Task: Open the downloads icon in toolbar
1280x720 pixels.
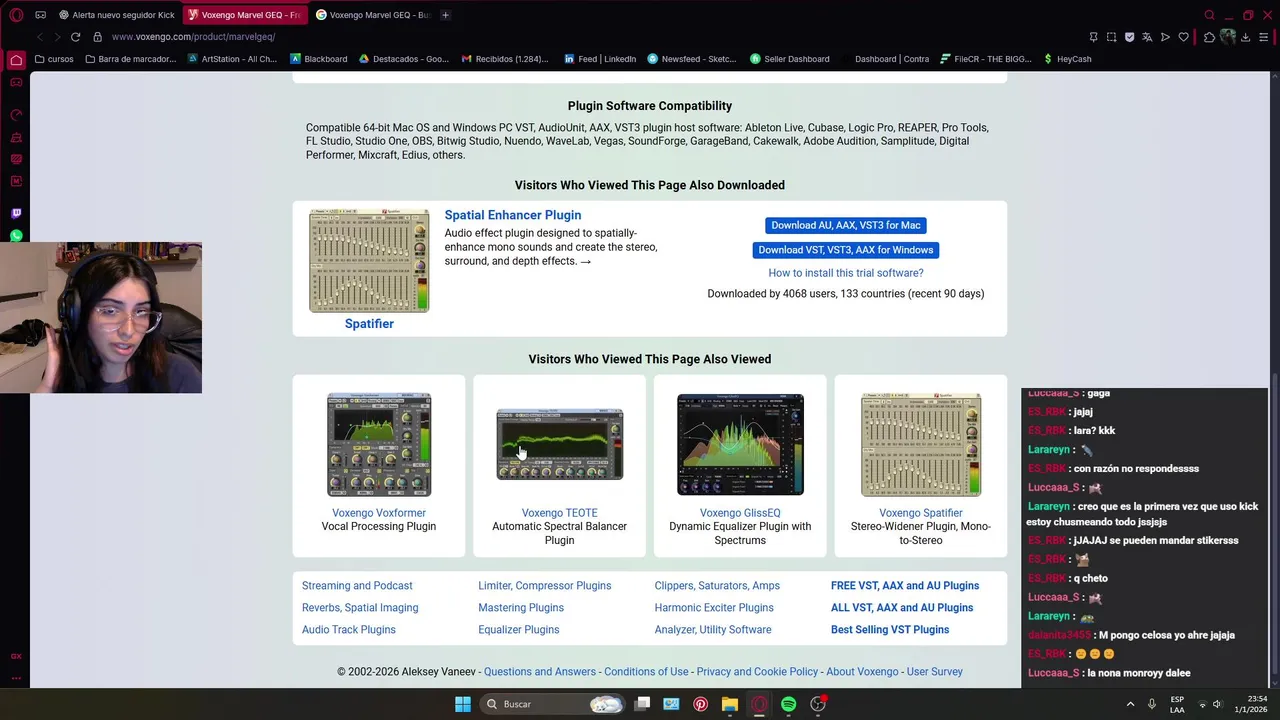Action: click(1245, 37)
